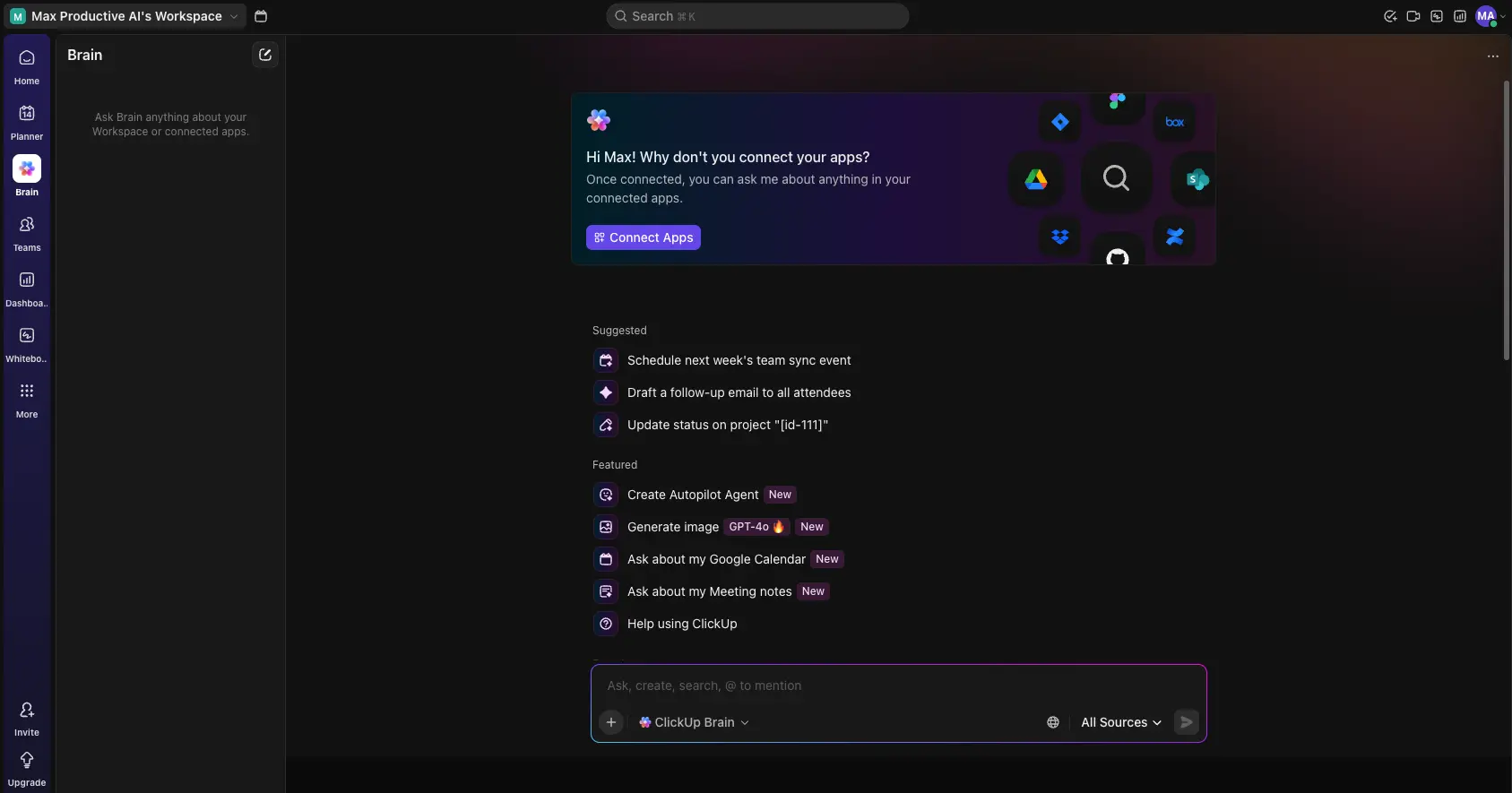Open the All Sources dropdown
Screen dimensions: 1512x793
pyautogui.click(x=1121, y=722)
